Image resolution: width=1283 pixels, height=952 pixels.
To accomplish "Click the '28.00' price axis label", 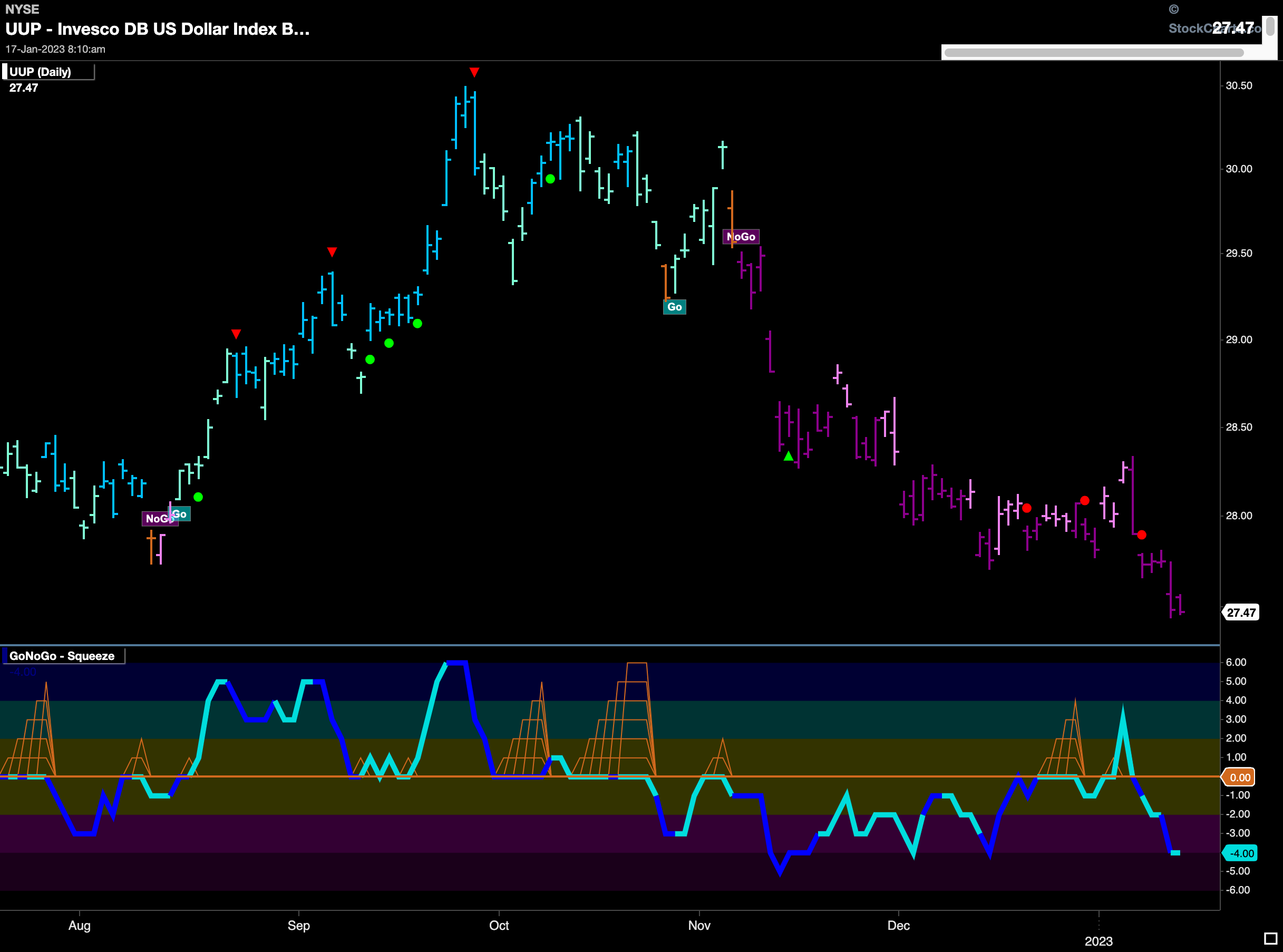I will [1239, 515].
